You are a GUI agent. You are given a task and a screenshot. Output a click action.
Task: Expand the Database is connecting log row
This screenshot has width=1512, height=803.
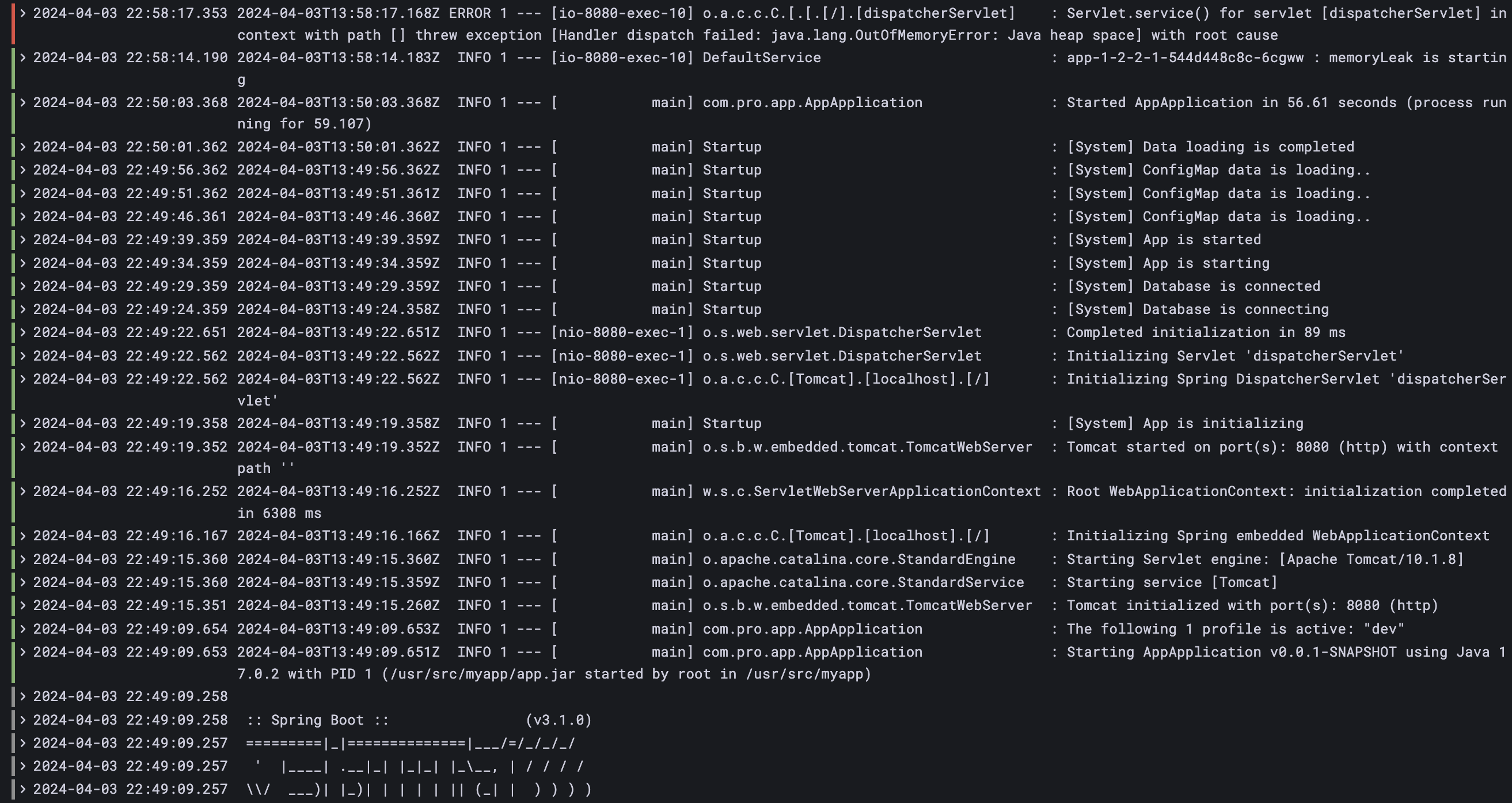tap(23, 309)
